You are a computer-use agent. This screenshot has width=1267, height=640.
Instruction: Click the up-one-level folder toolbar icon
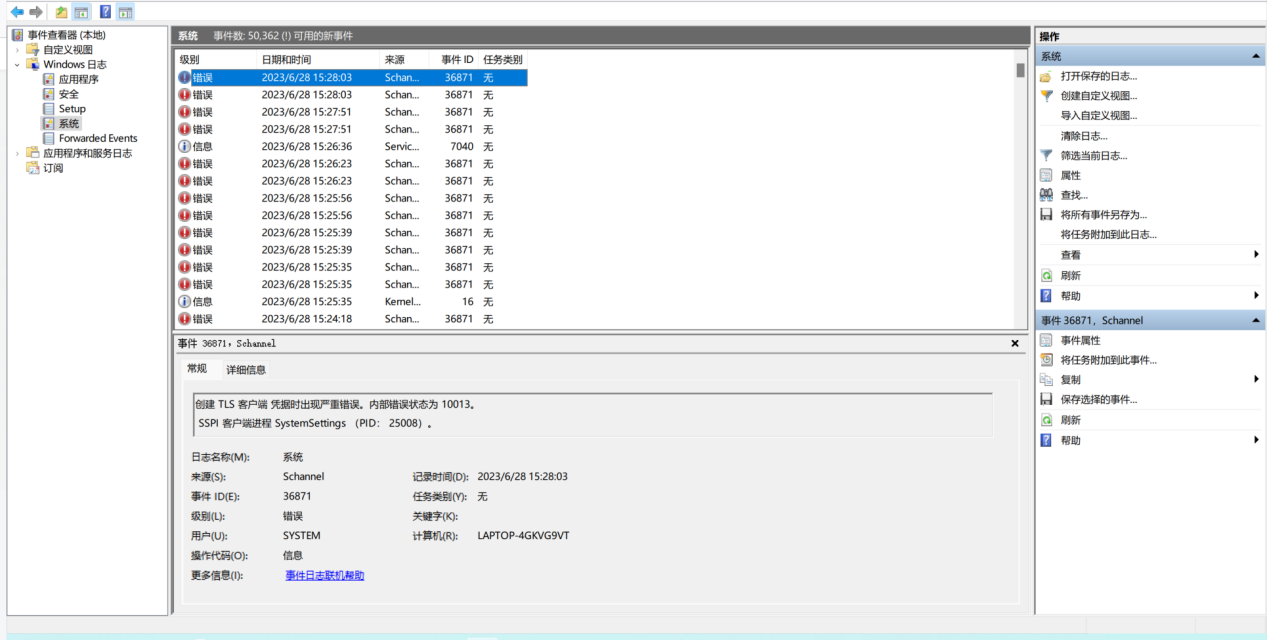point(61,12)
